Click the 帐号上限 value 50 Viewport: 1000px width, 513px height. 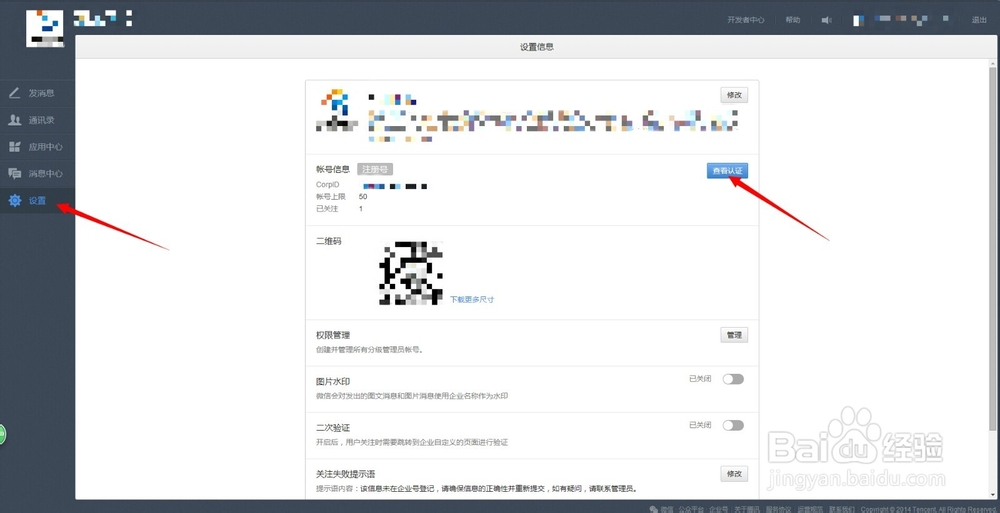tap(363, 197)
